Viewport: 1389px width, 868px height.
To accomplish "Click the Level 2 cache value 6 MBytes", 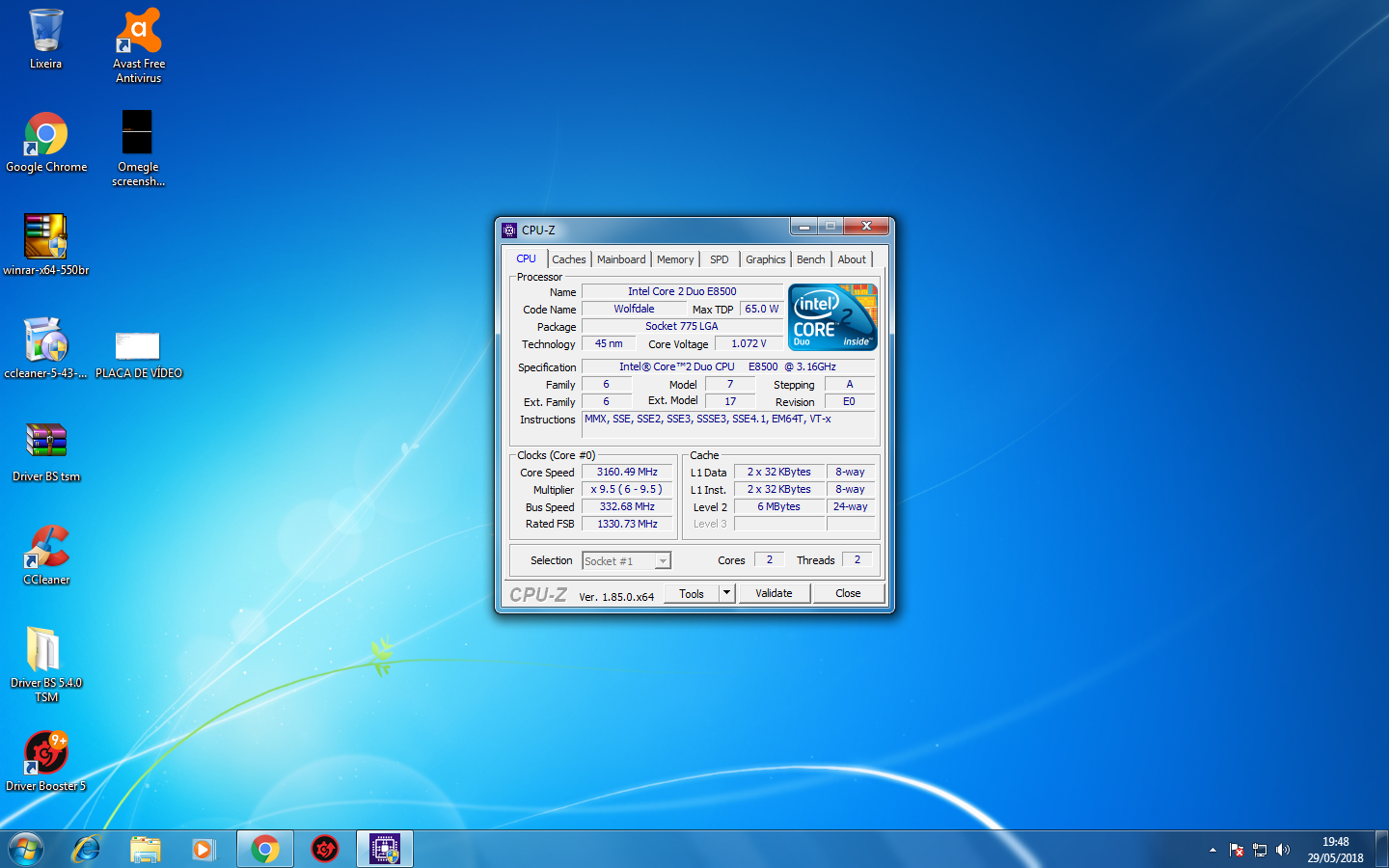I will tap(778, 506).
